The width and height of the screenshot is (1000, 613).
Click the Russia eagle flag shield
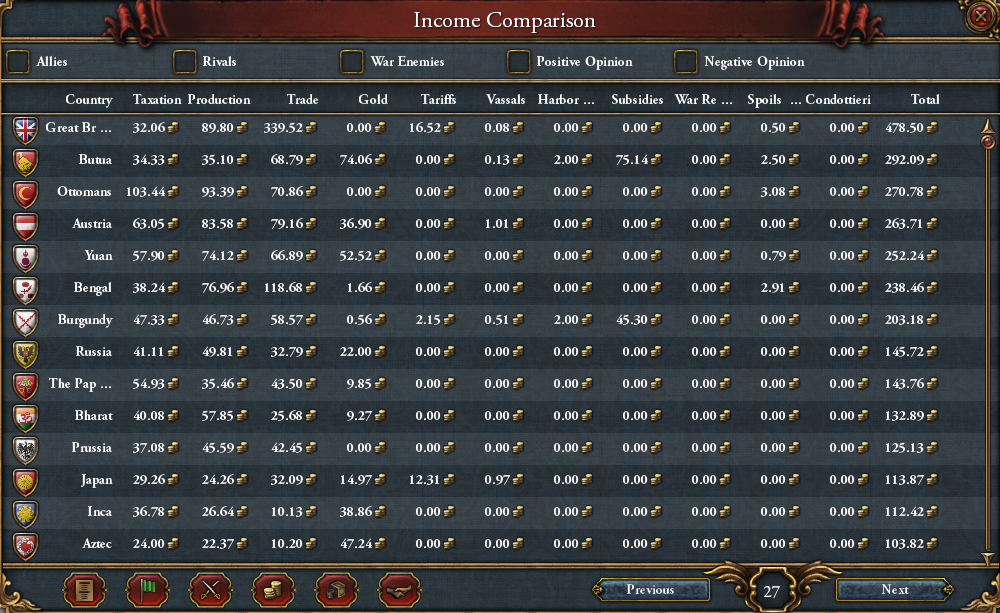[x=26, y=353]
